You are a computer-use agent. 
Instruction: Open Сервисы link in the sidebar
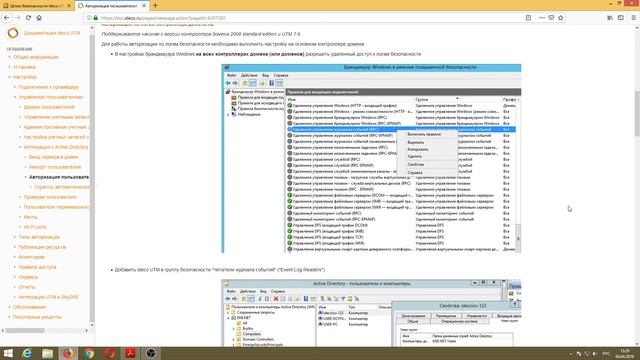point(28,277)
